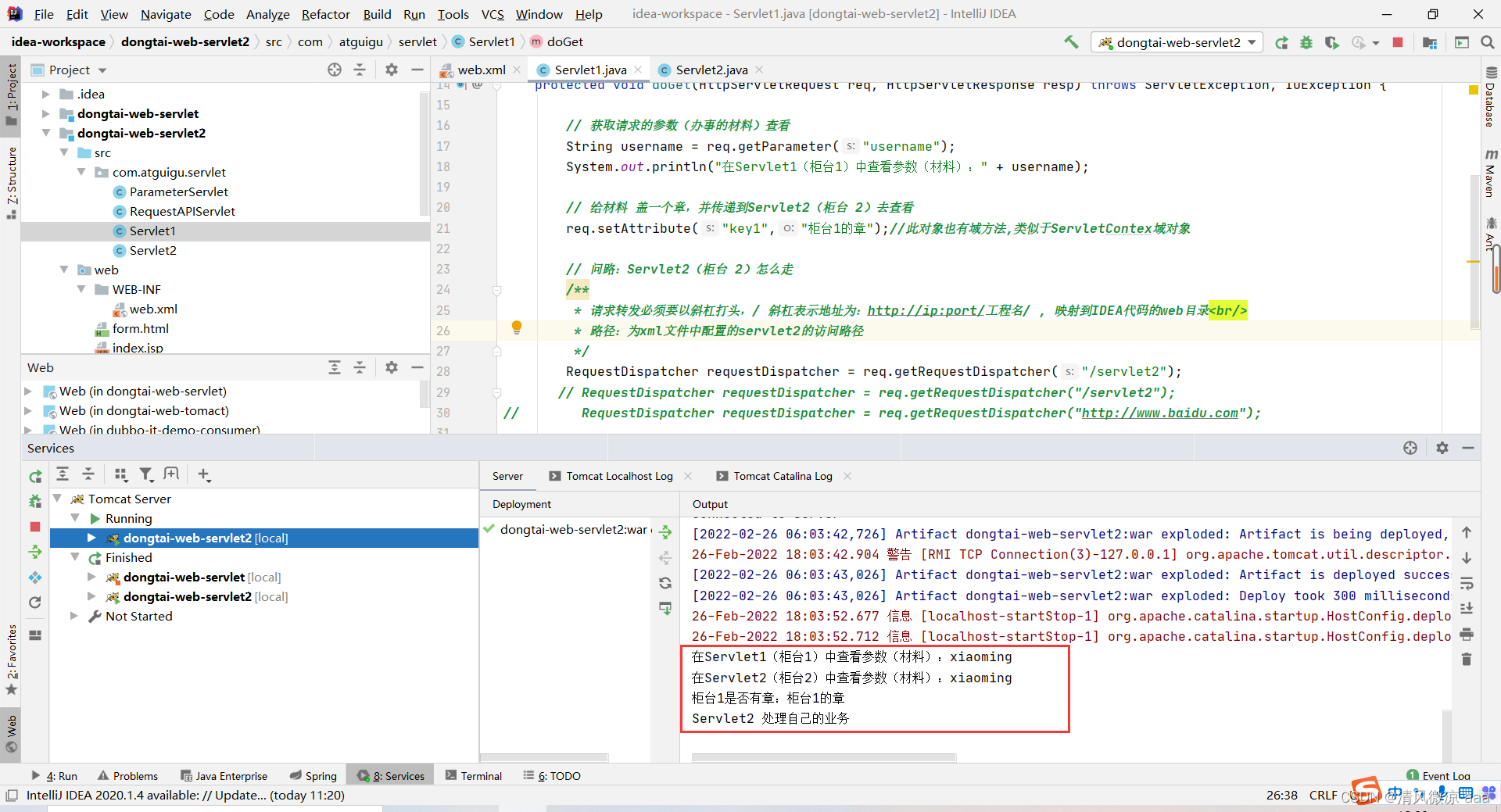Image resolution: width=1501 pixels, height=812 pixels.
Task: Toggle the 1: Project tool window button
Action: click(x=11, y=94)
